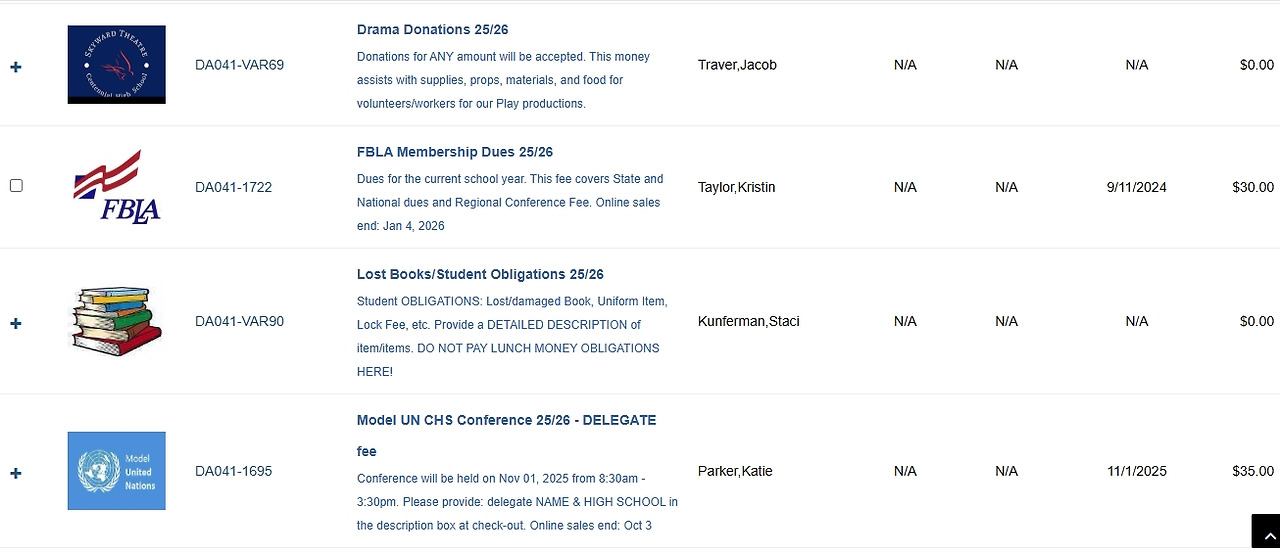
Task: Expand the Model UN Conference plus icon
Action: (16, 473)
